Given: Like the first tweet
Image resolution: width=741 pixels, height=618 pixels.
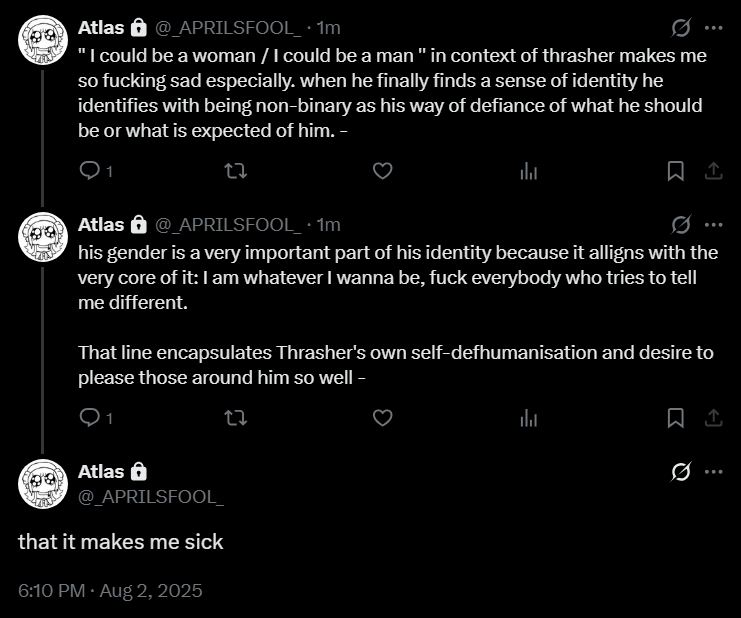Looking at the screenshot, I should coord(382,171).
